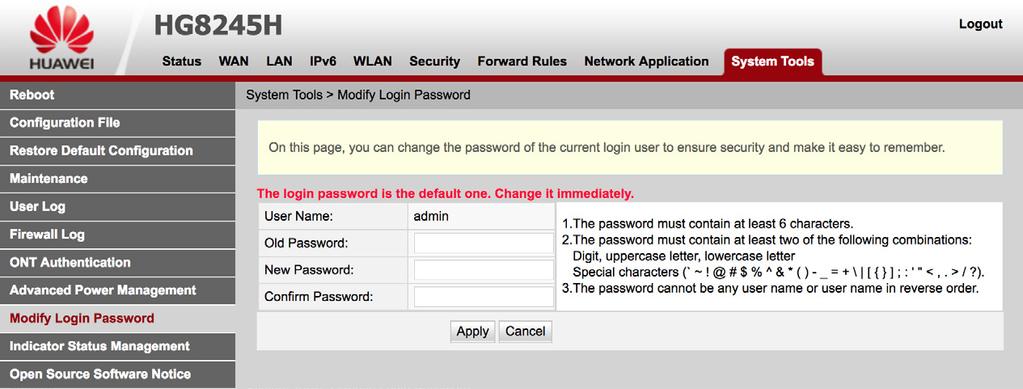Click the Cancel button

pos(525,332)
